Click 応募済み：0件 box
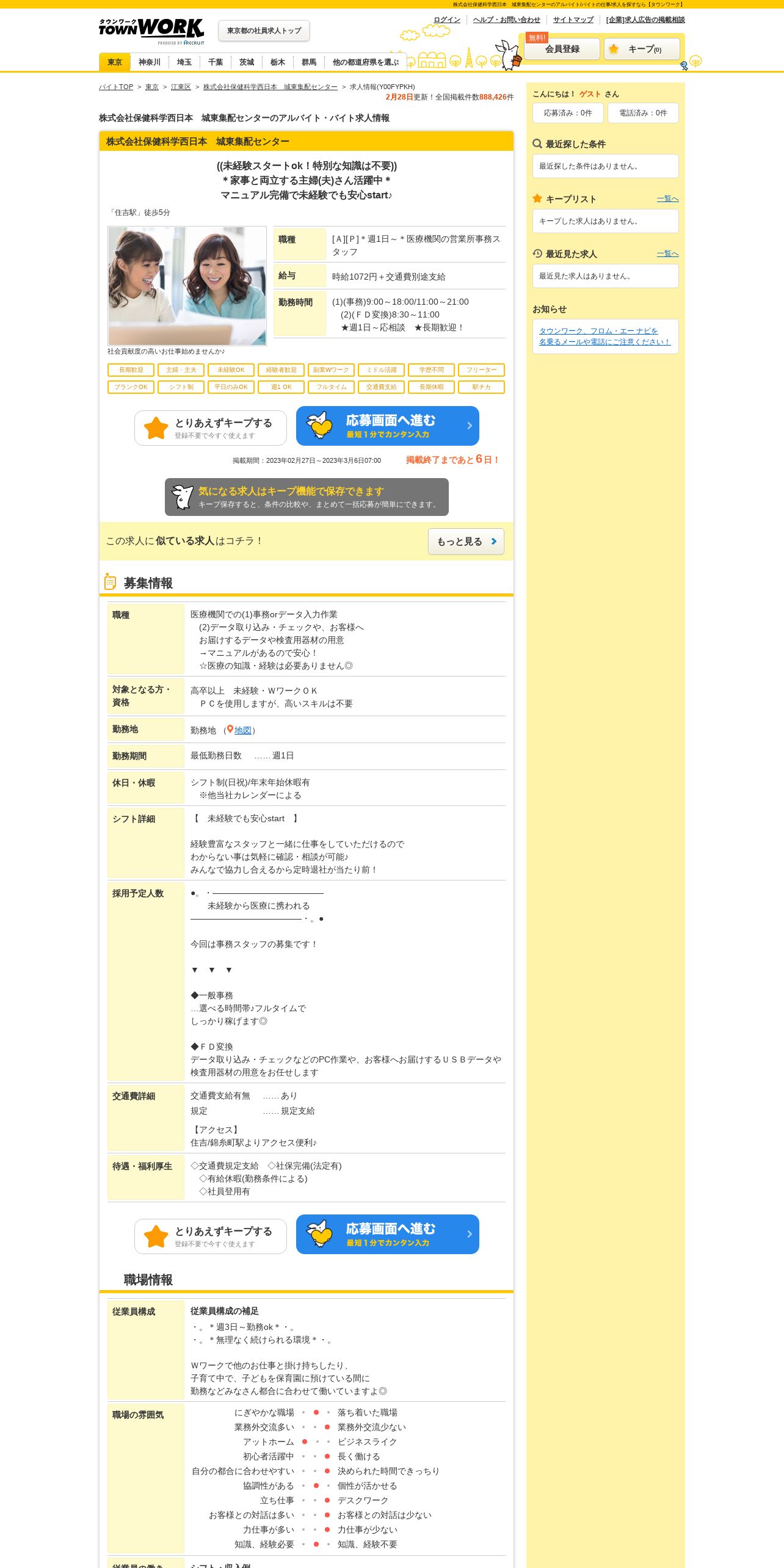Image resolution: width=784 pixels, height=1568 pixels. pyautogui.click(x=568, y=113)
